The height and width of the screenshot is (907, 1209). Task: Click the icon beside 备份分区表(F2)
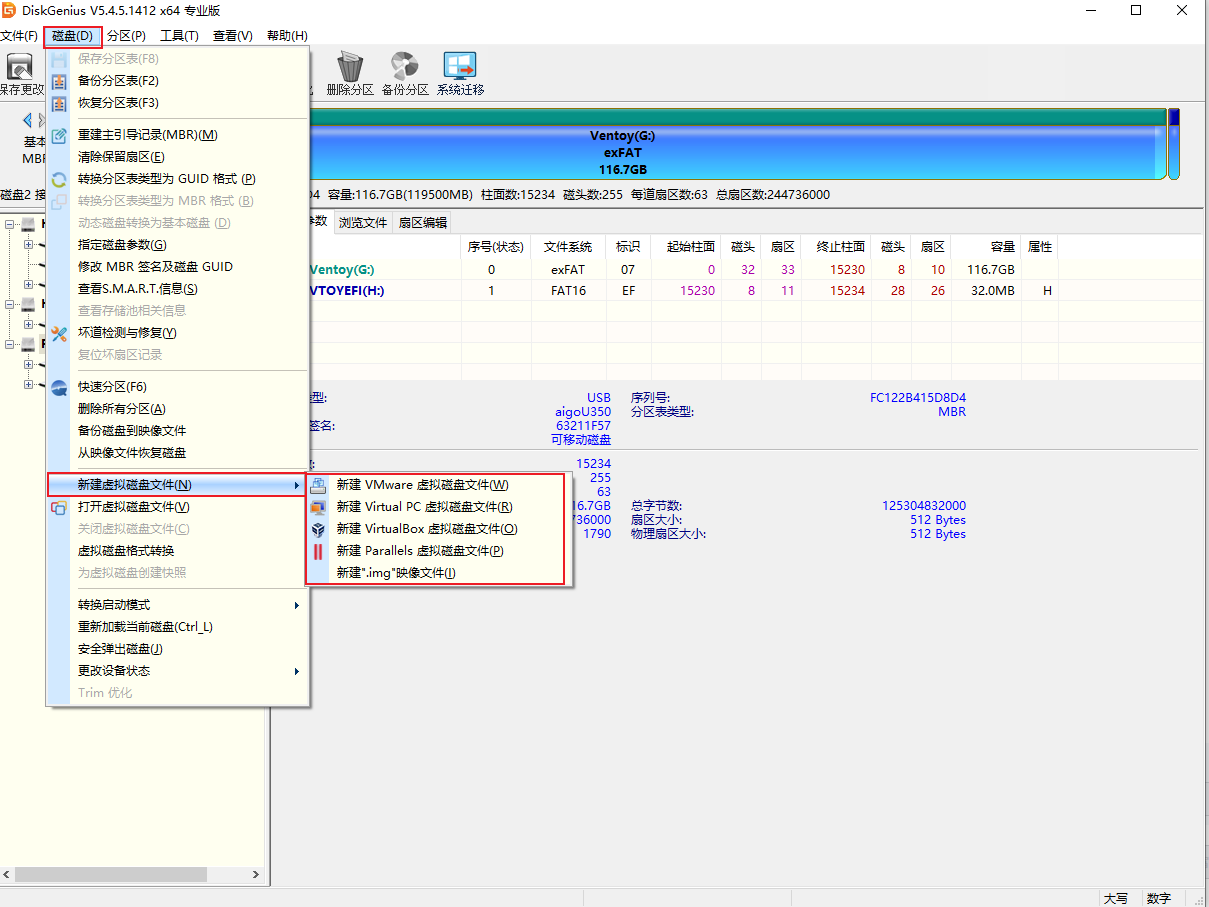pyautogui.click(x=59, y=81)
